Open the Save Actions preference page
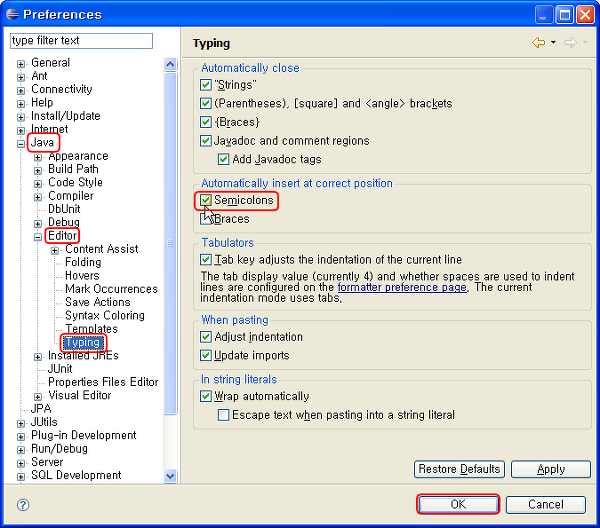The image size is (600, 528). click(x=98, y=302)
